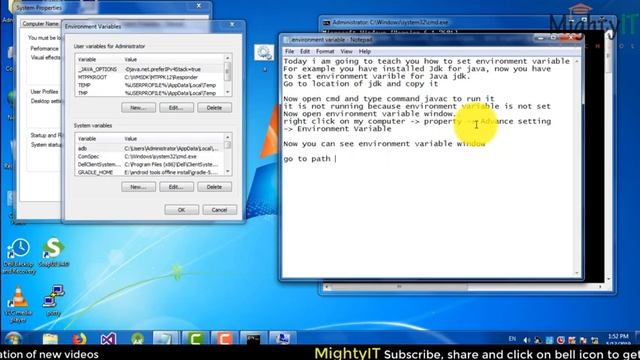640x360 pixels.
Task: Switch to the Notepad taskbar button
Action: (166, 338)
